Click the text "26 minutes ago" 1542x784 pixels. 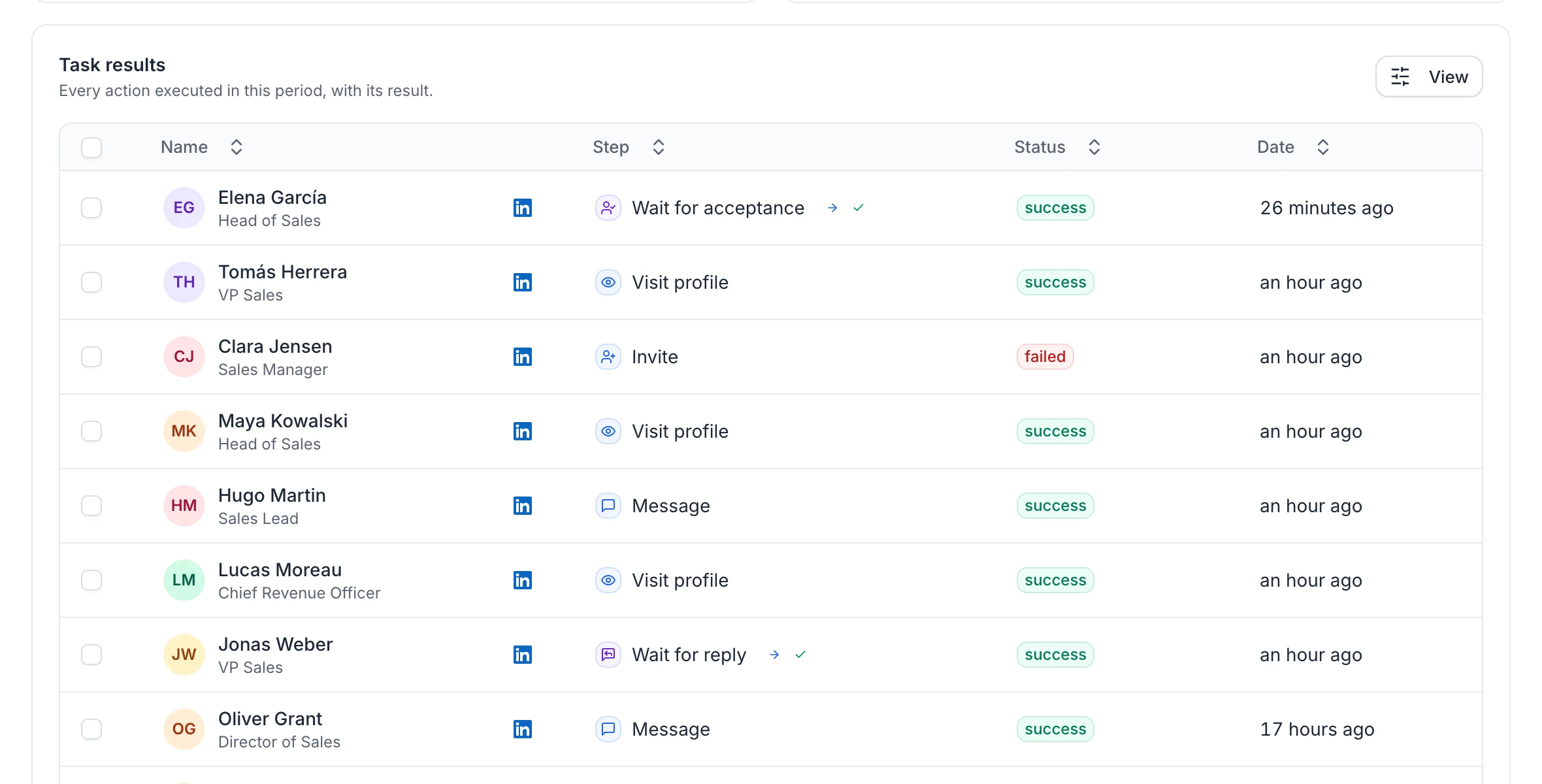tap(1326, 208)
